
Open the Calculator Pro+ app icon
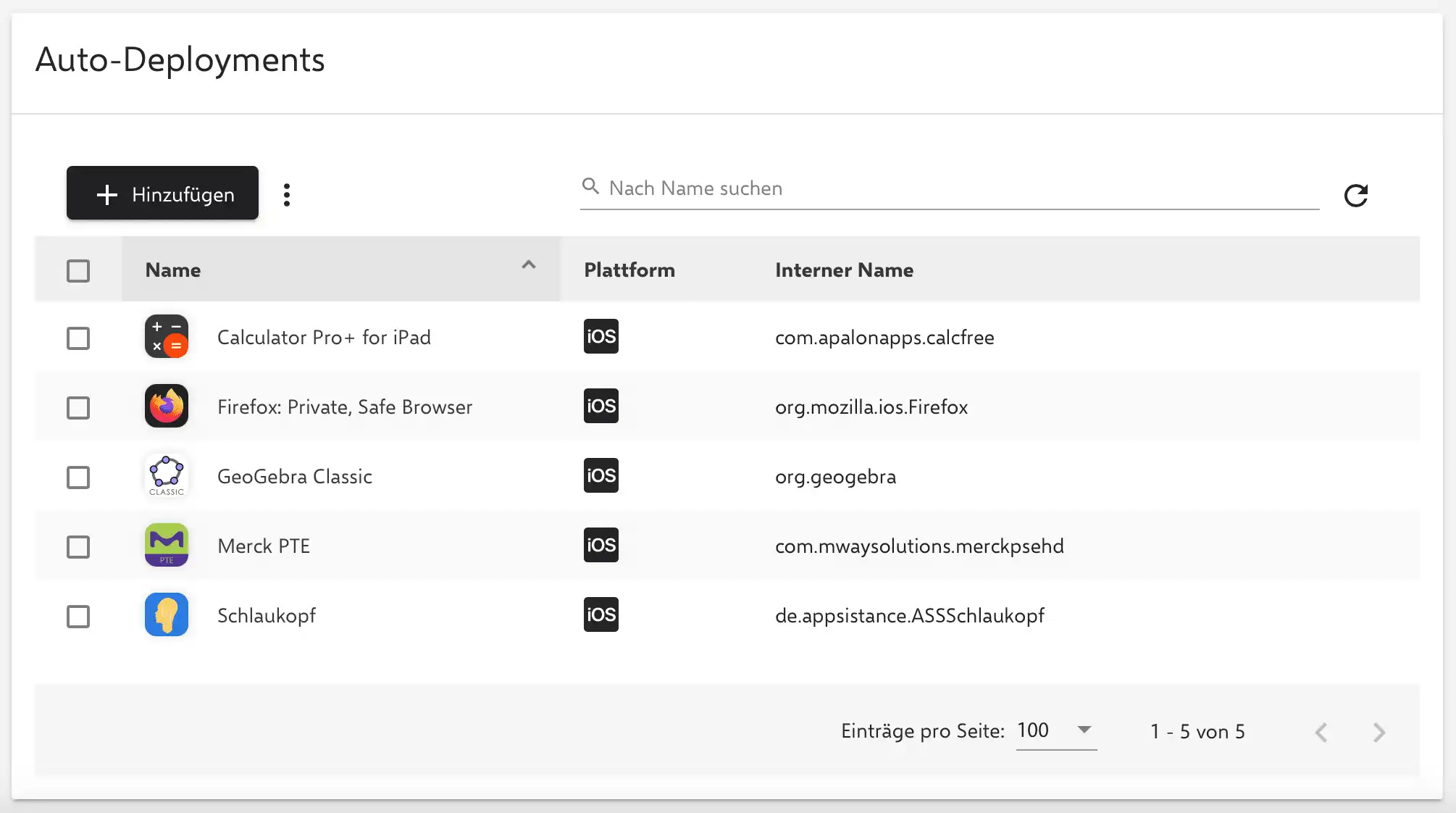pos(167,337)
